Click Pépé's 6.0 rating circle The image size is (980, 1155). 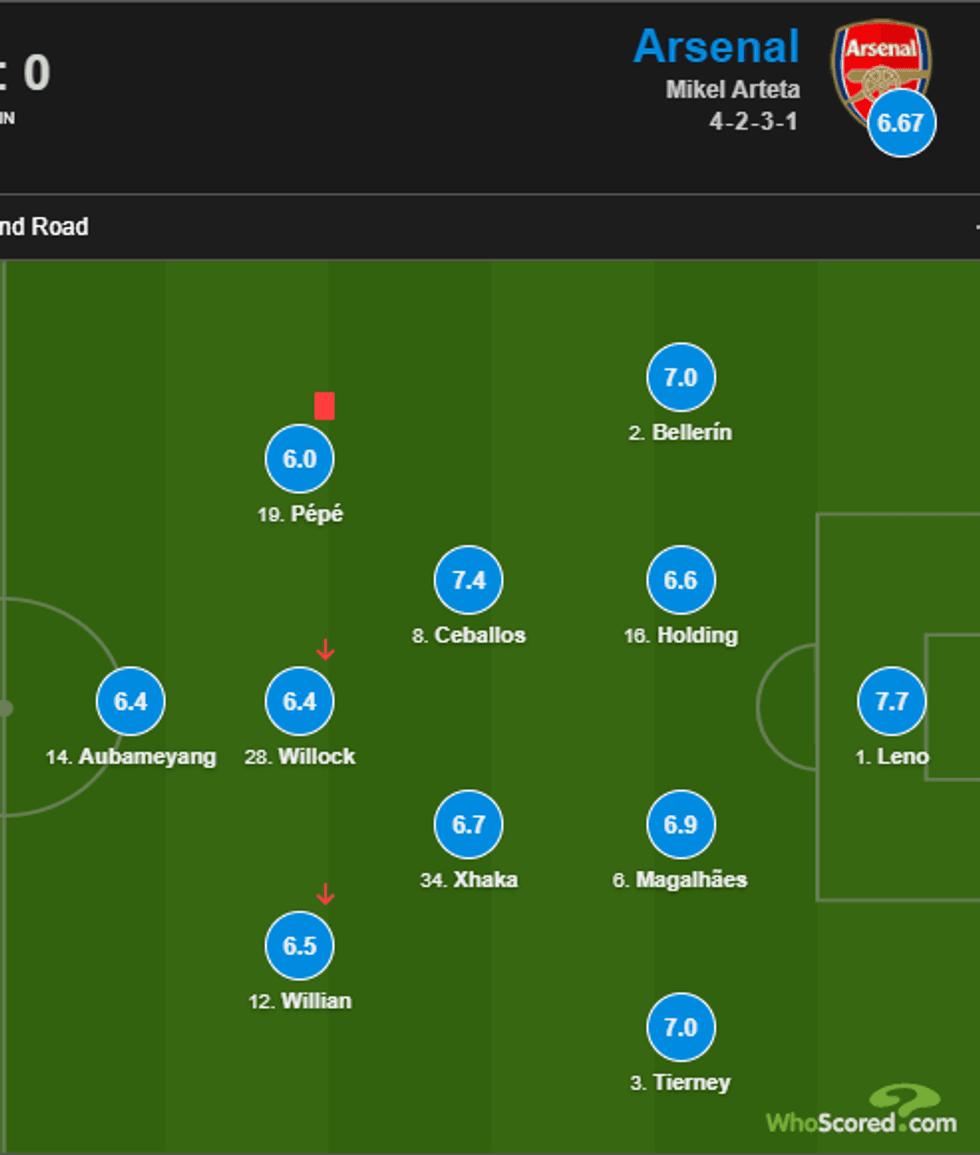(299, 459)
